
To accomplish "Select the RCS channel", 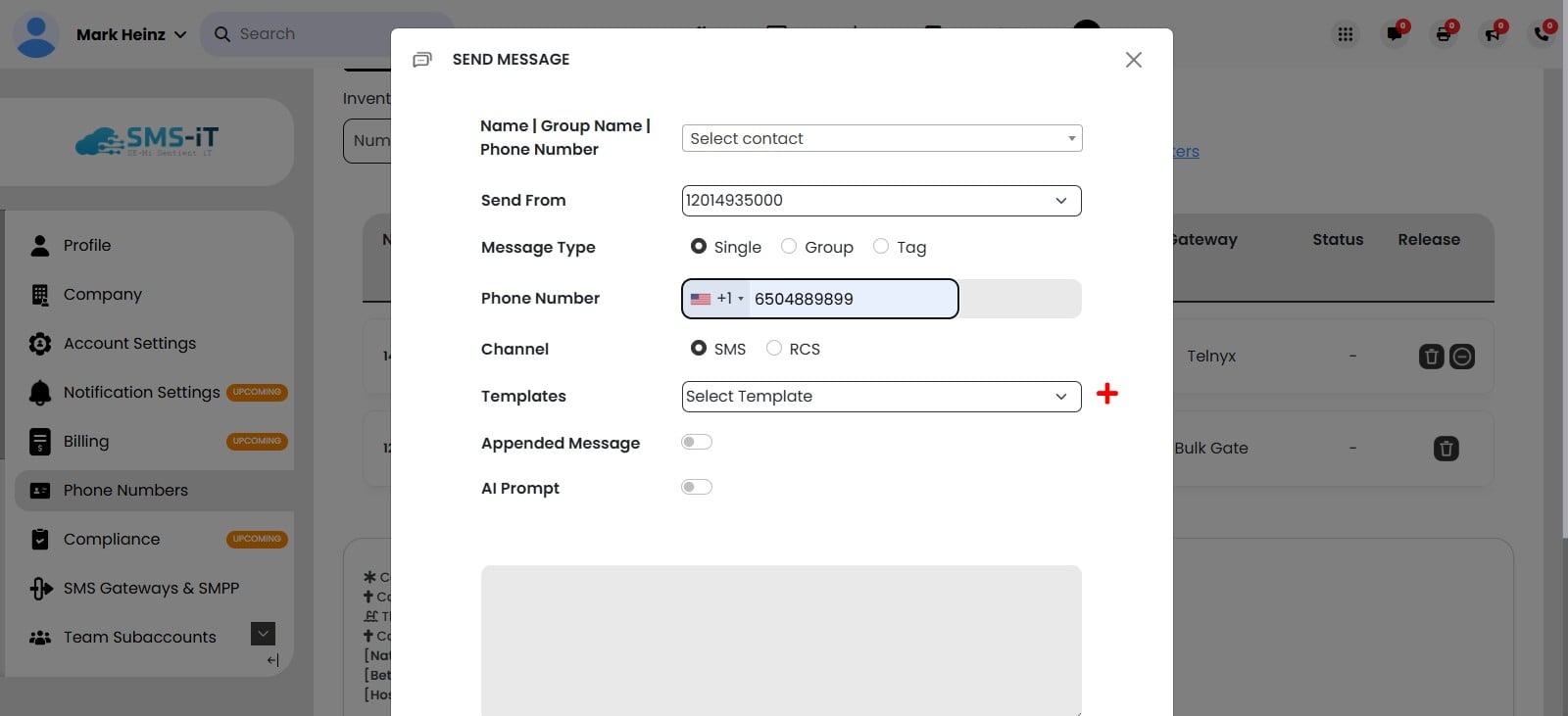I will tap(774, 348).
